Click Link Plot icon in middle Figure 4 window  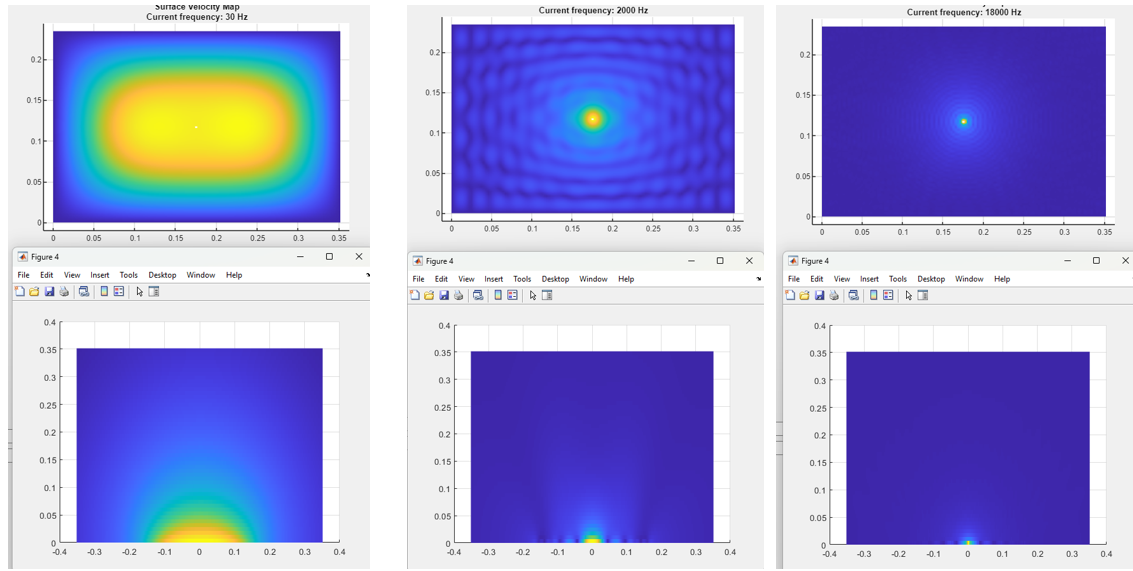(478, 295)
